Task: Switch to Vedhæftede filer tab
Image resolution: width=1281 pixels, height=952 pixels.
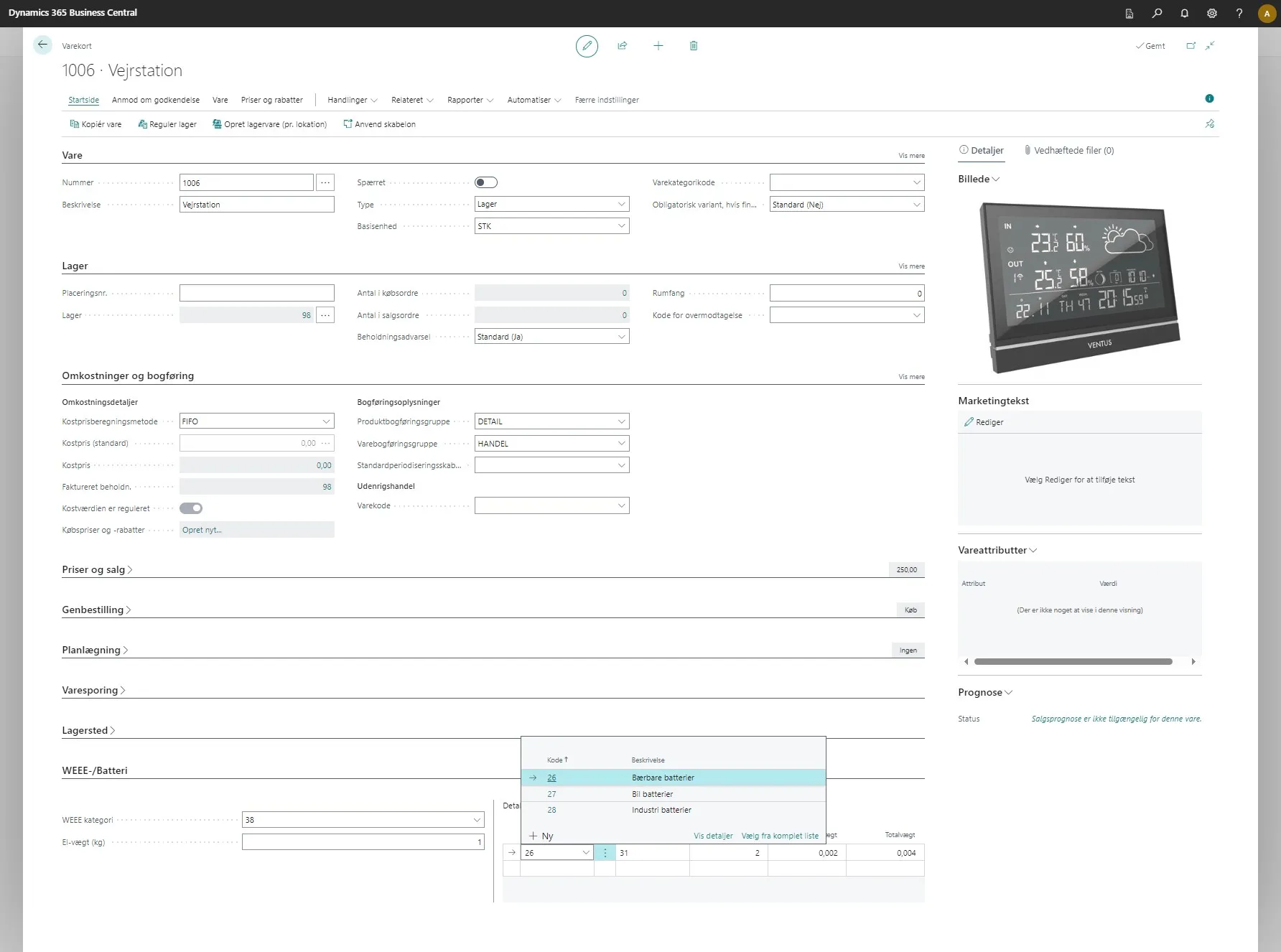Action: coord(1069,150)
